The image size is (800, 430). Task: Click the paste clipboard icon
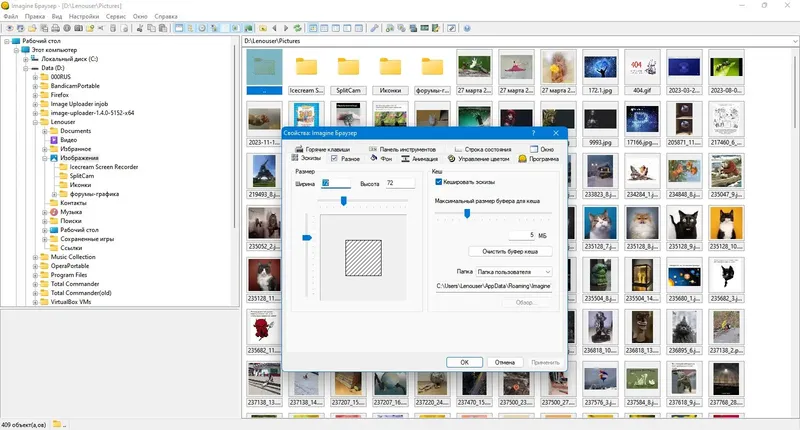(x=162, y=28)
